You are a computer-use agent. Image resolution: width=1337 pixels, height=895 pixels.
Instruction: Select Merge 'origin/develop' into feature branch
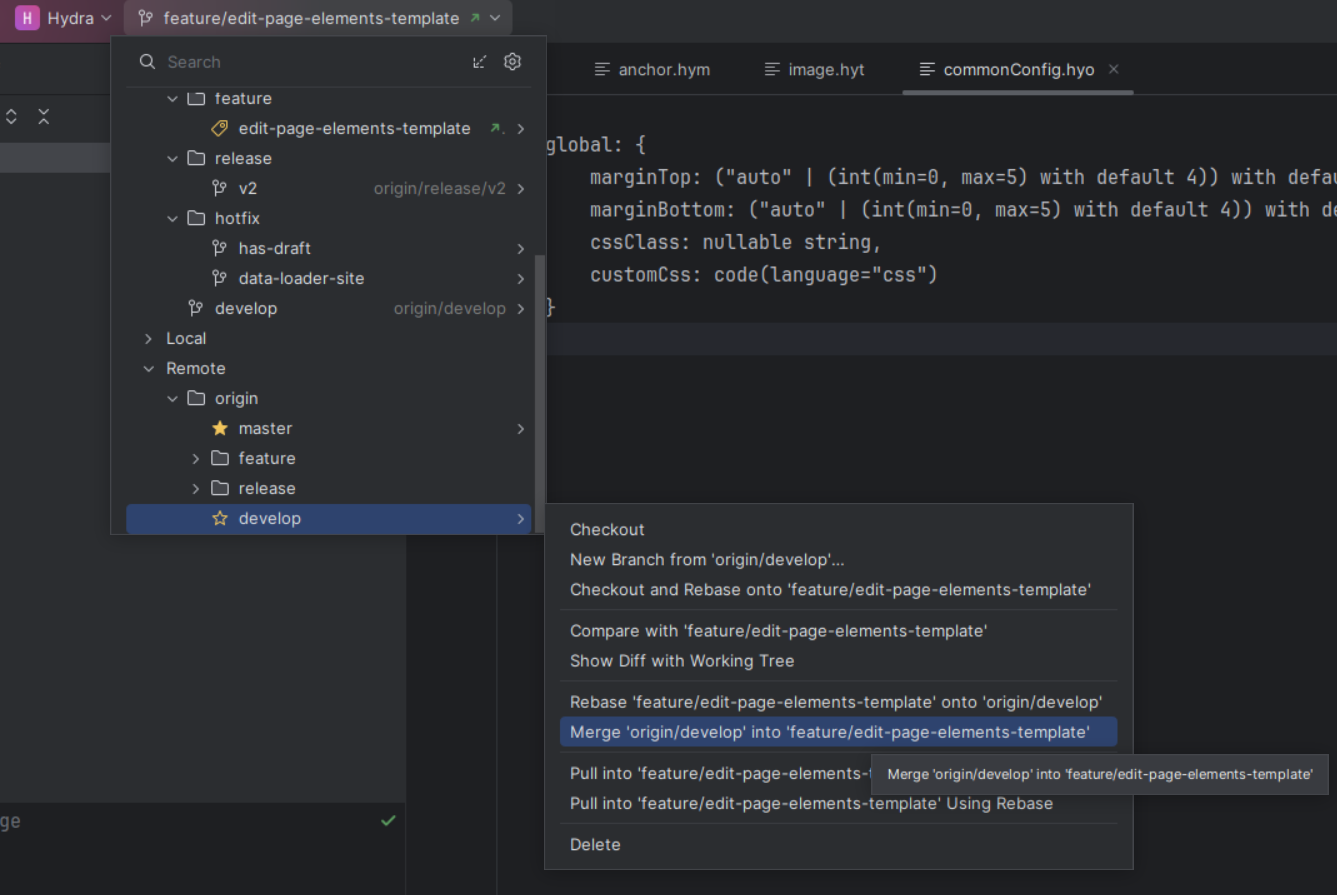pos(829,732)
